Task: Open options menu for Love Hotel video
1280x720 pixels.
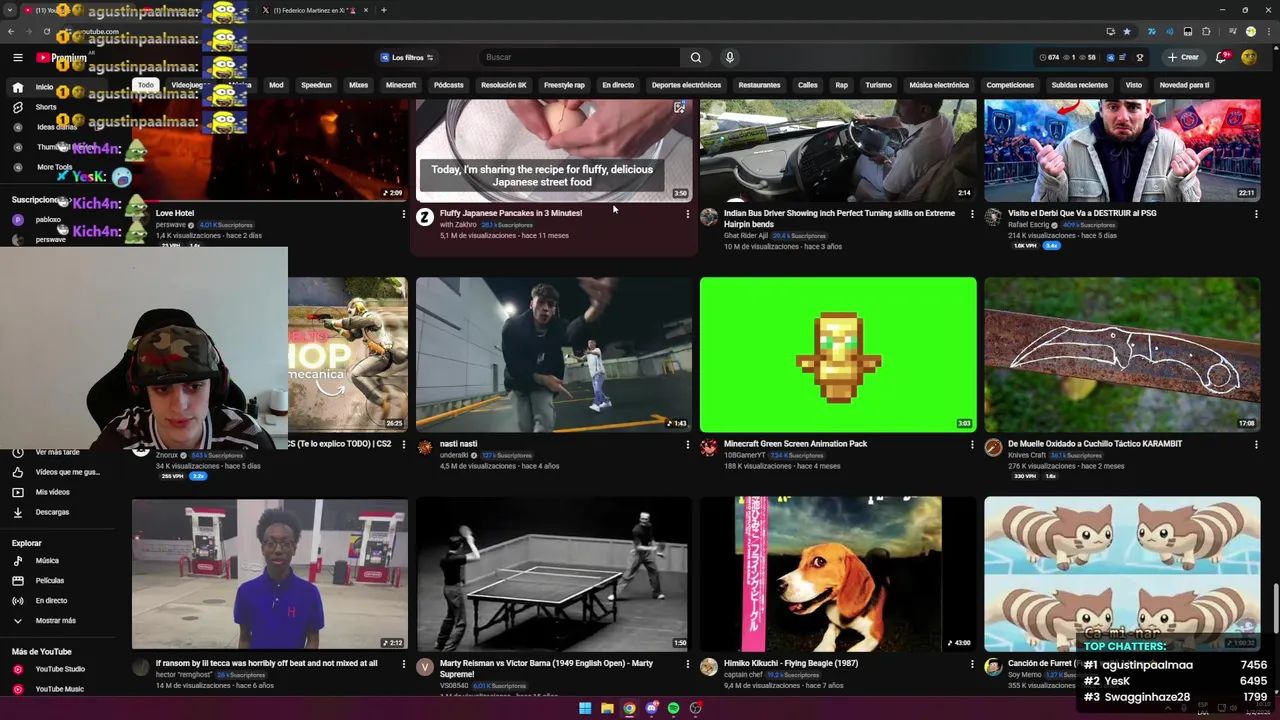Action: 404,214
